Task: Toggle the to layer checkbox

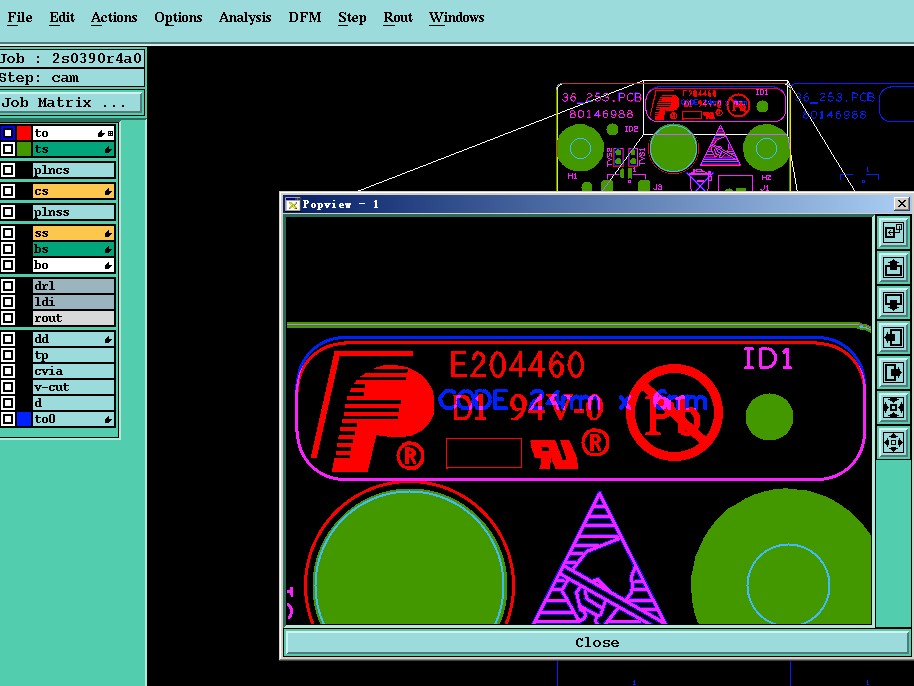Action: (x=8, y=133)
